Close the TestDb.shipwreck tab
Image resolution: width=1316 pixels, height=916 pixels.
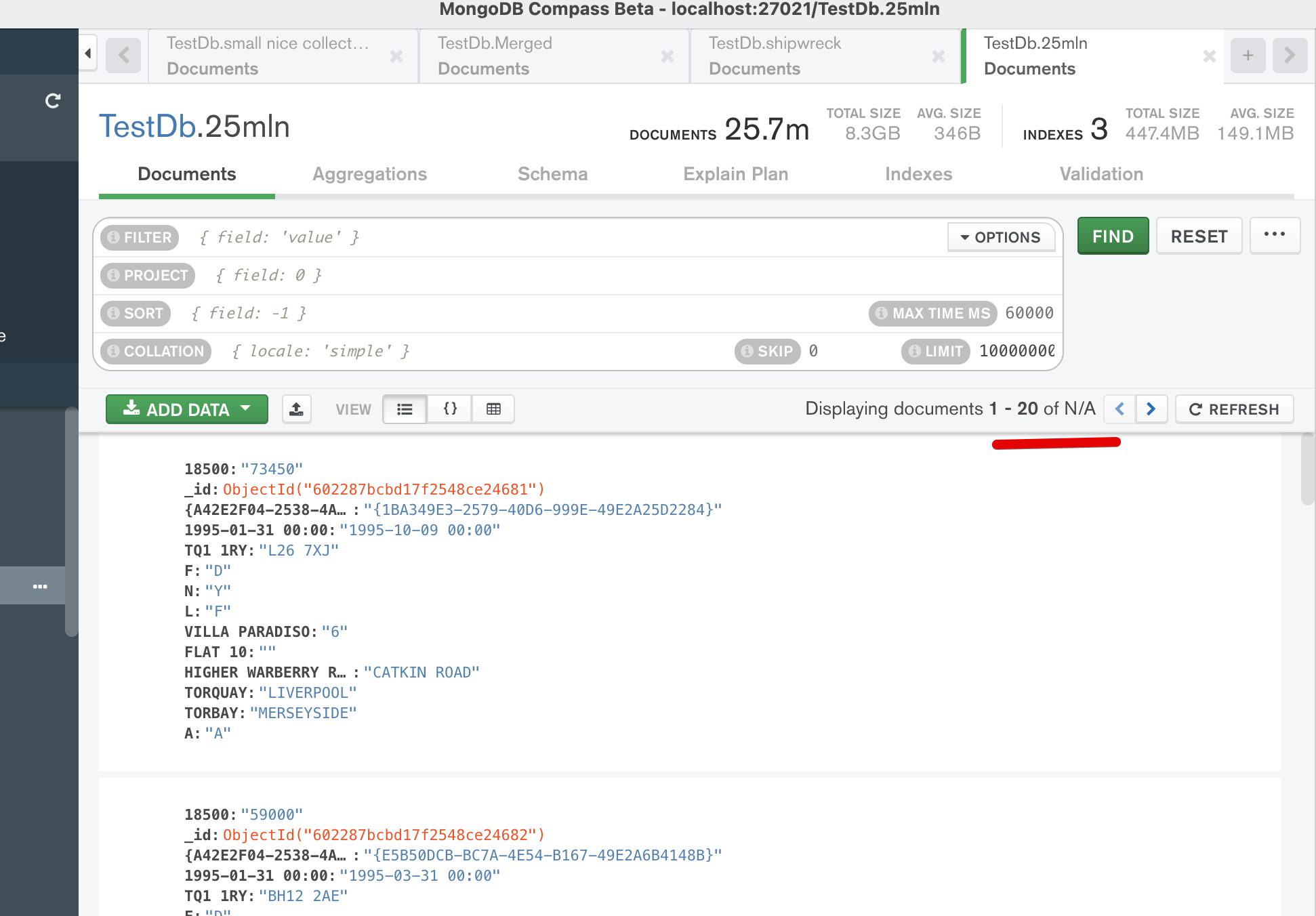[x=939, y=56]
